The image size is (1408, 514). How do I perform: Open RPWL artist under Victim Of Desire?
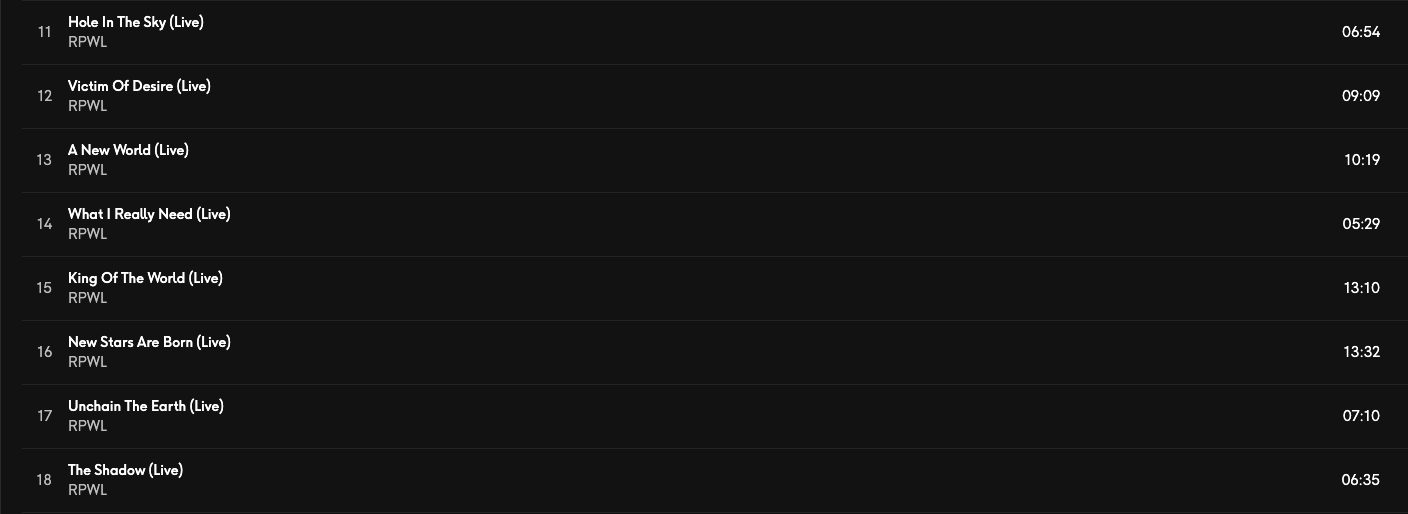point(87,106)
